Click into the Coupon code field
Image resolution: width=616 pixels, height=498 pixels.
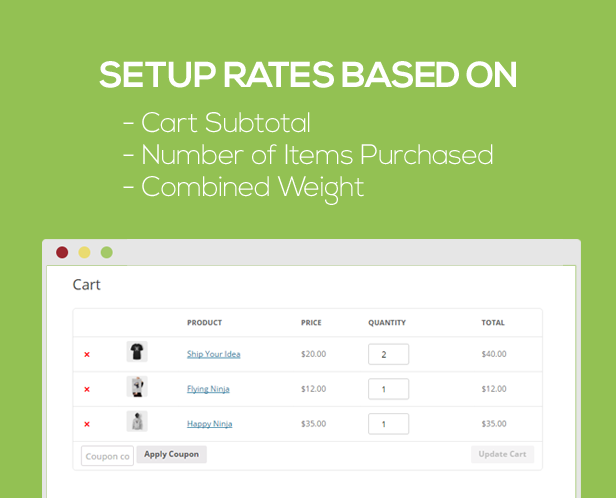[107, 456]
